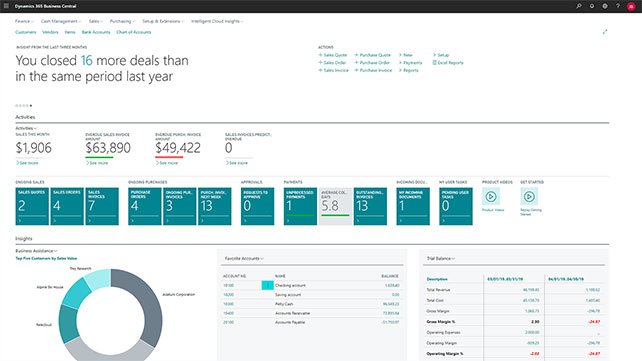Create a new Sales Invoice

(x=333, y=70)
